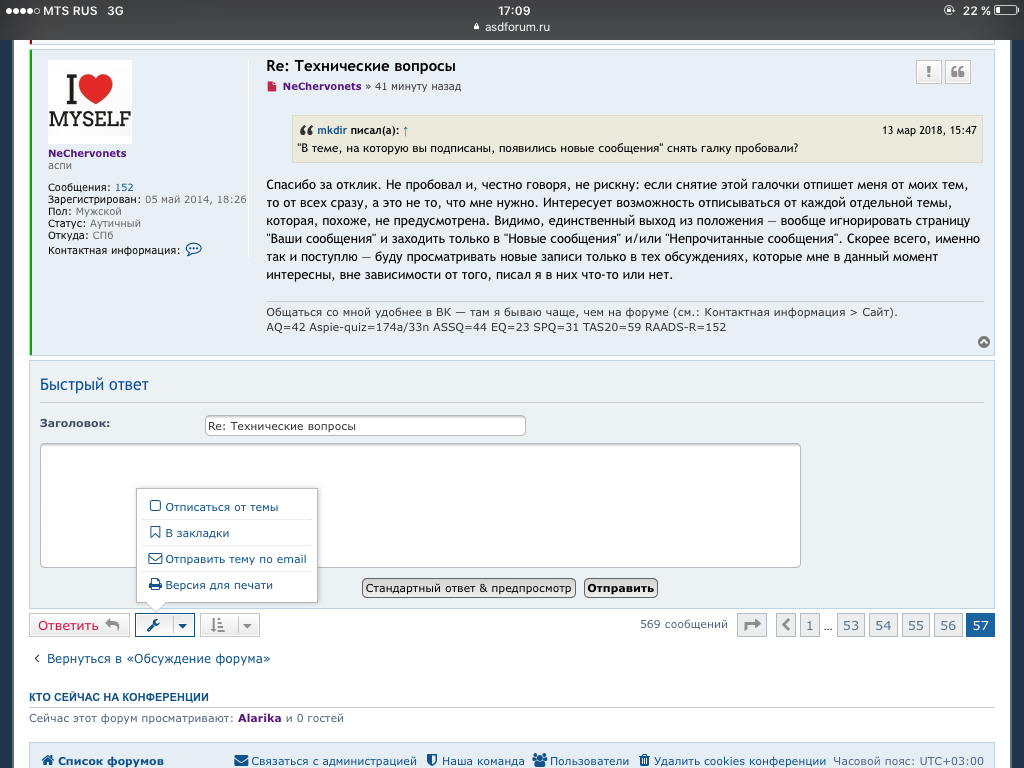Click the jump-to-page arrow icon
The height and width of the screenshot is (768, 1024).
click(x=751, y=625)
